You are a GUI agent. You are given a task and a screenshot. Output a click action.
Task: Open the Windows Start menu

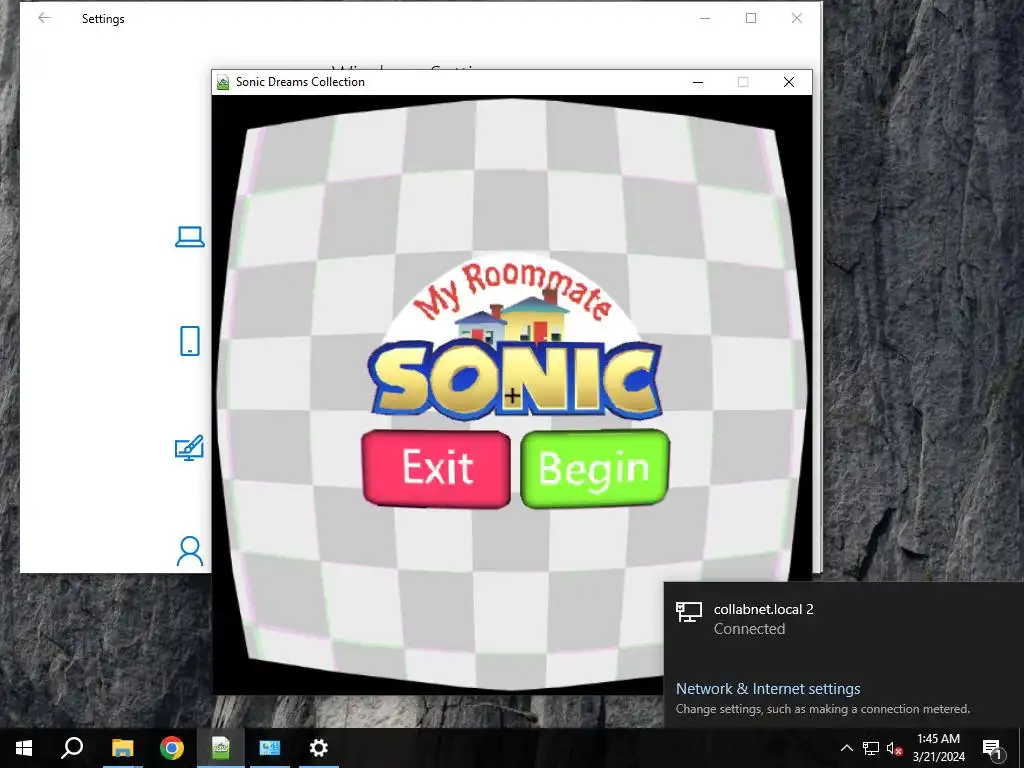coord(24,748)
